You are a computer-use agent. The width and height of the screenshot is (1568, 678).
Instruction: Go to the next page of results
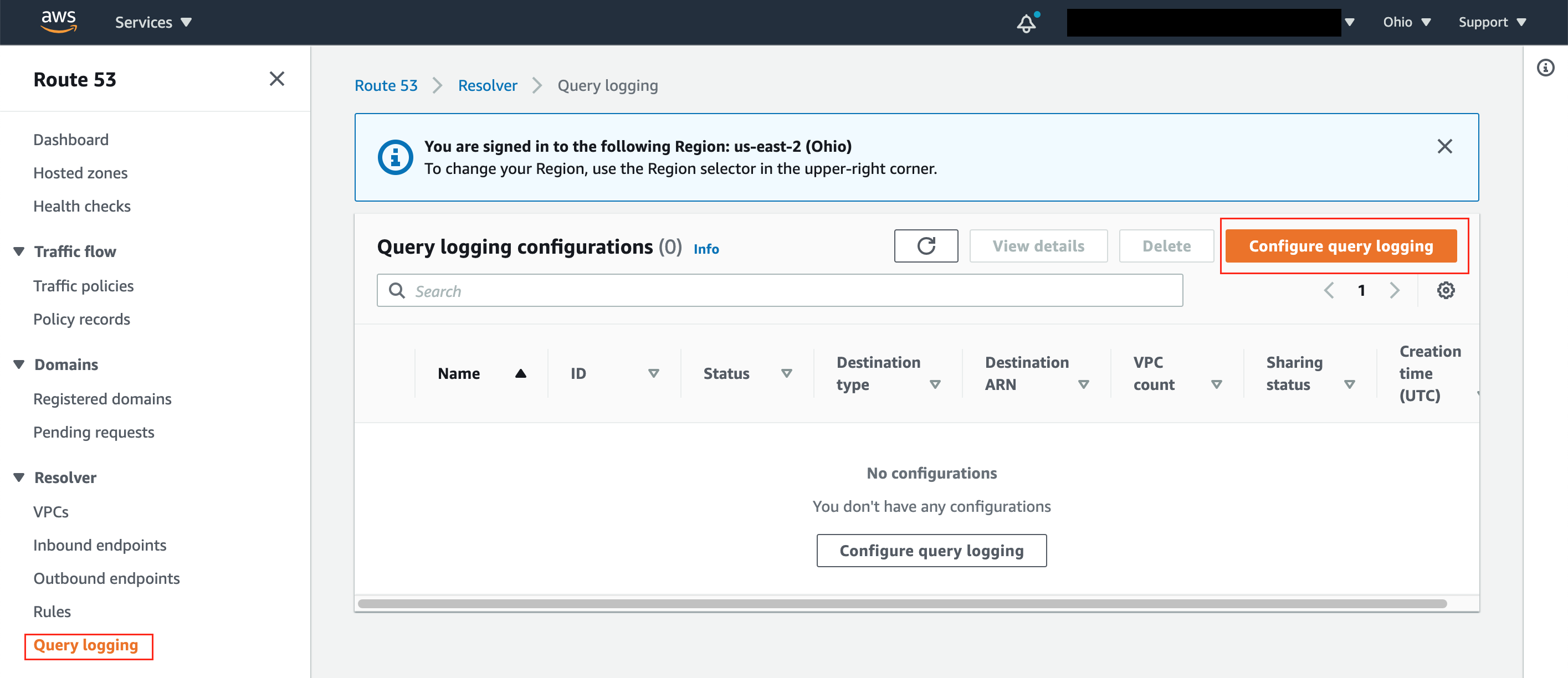[1395, 290]
